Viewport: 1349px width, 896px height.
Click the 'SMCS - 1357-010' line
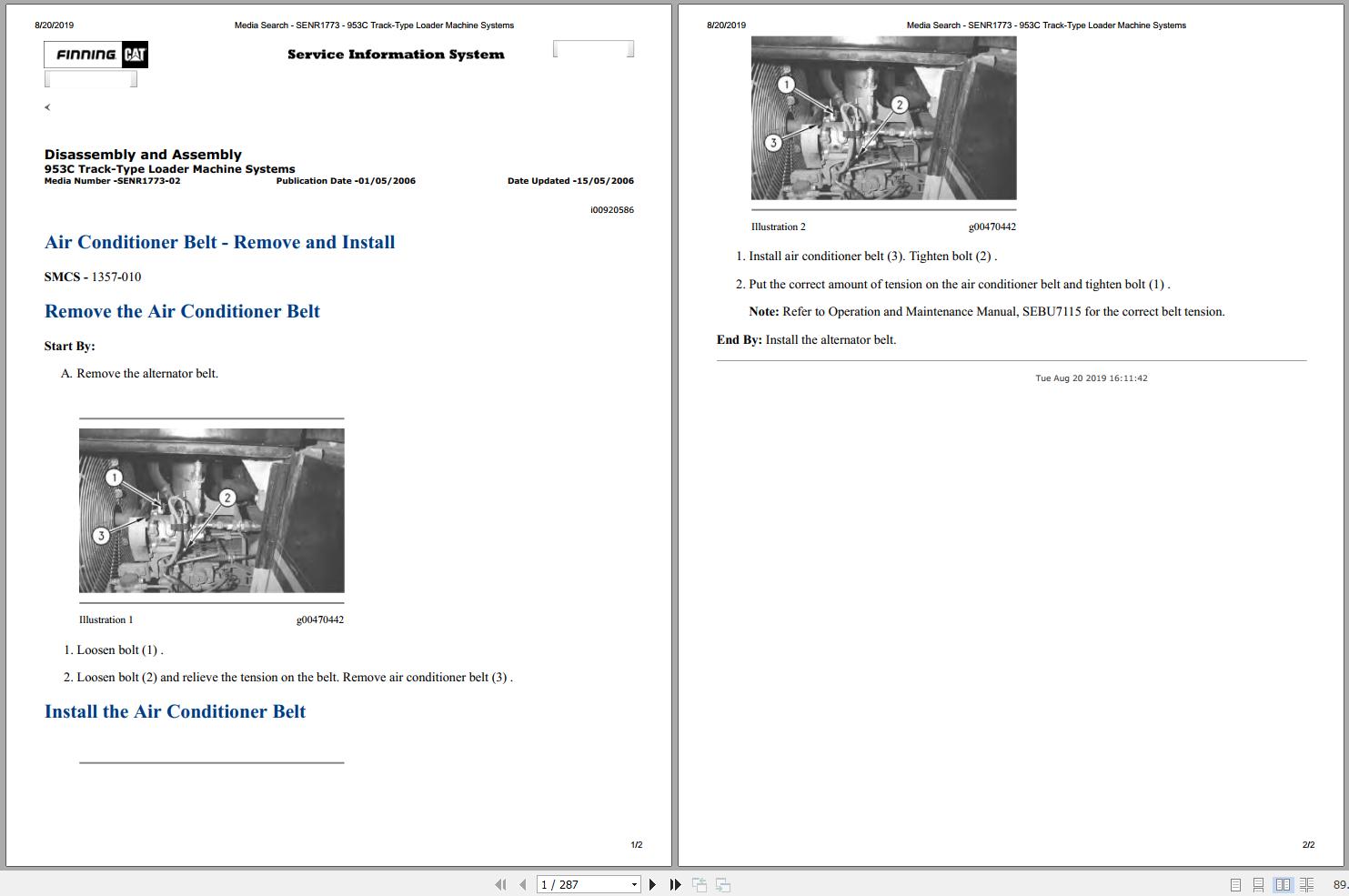pyautogui.click(x=93, y=277)
